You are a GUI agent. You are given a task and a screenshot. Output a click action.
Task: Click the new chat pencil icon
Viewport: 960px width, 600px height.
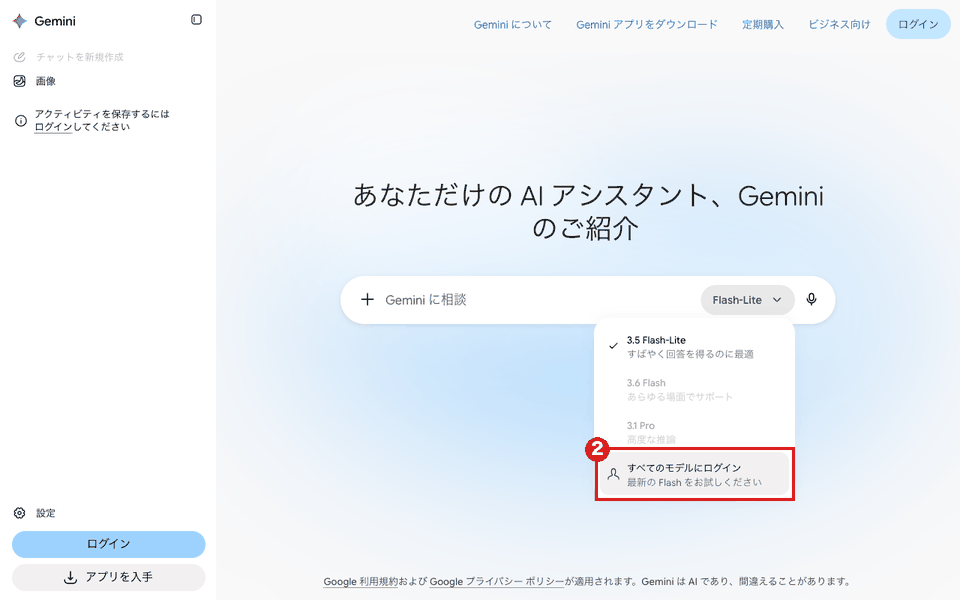pos(20,57)
